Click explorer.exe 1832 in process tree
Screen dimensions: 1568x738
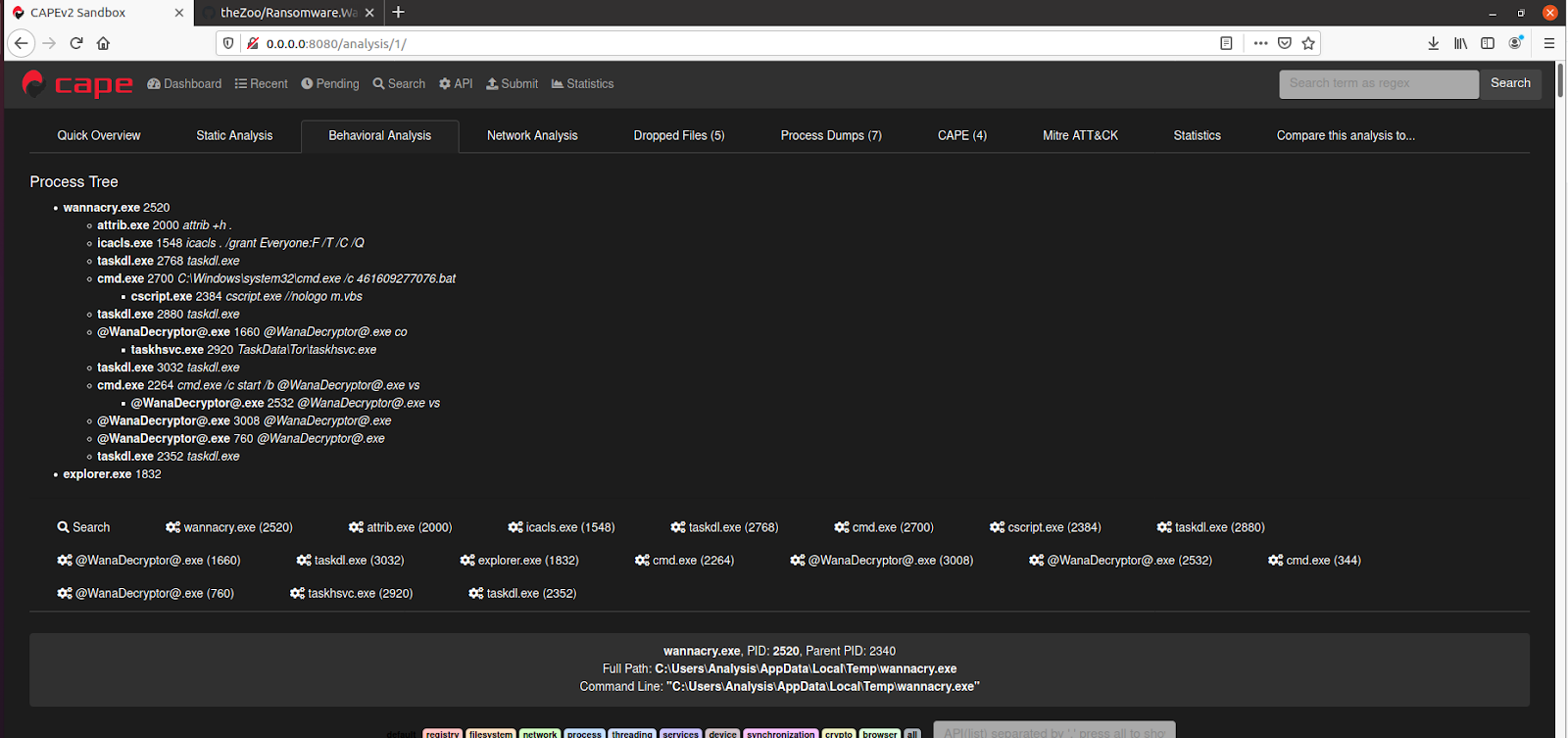pyautogui.click(x=113, y=474)
